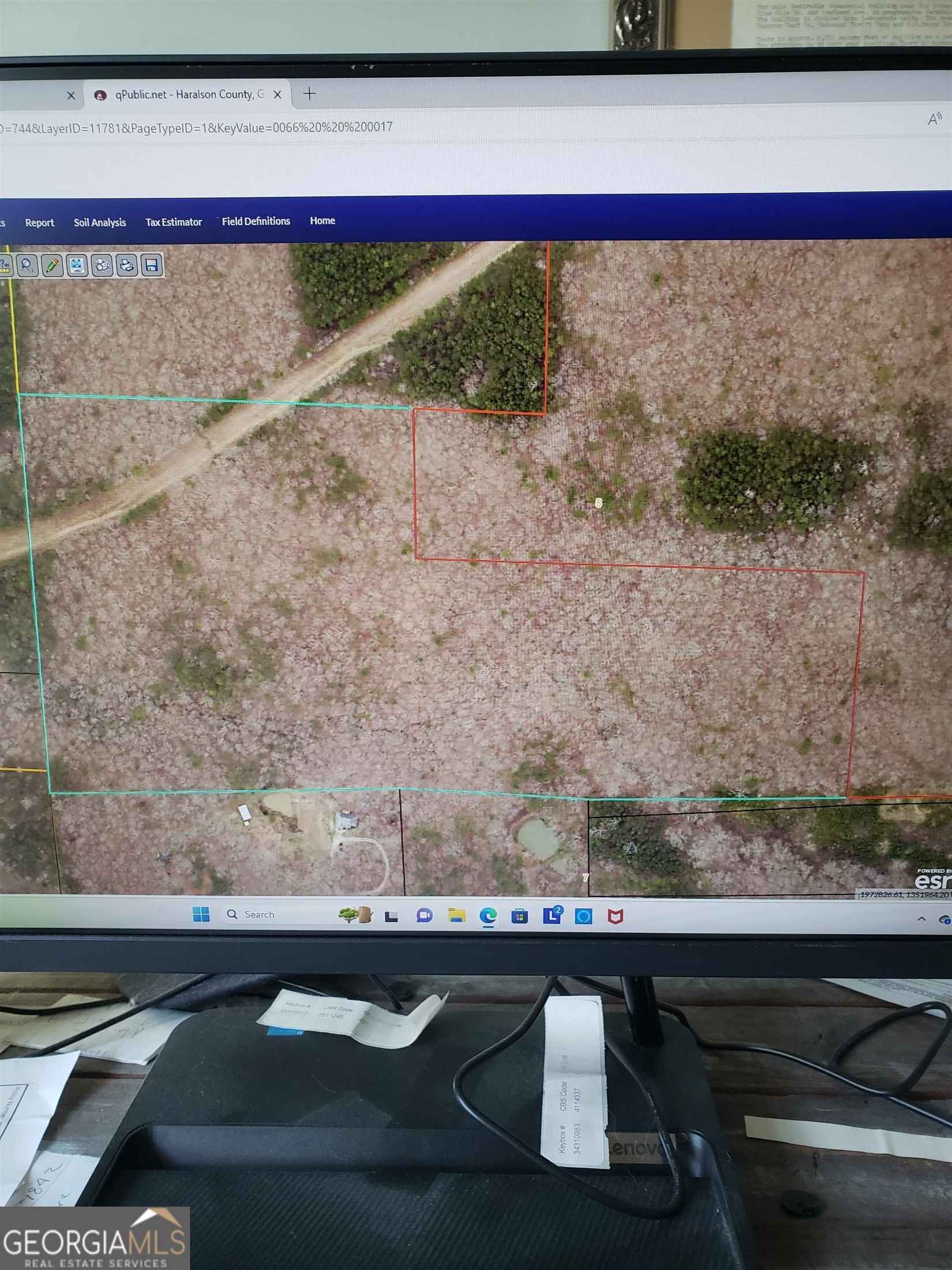This screenshot has width=952, height=1270.
Task: Click the floppy disk save icon
Action: [x=152, y=266]
